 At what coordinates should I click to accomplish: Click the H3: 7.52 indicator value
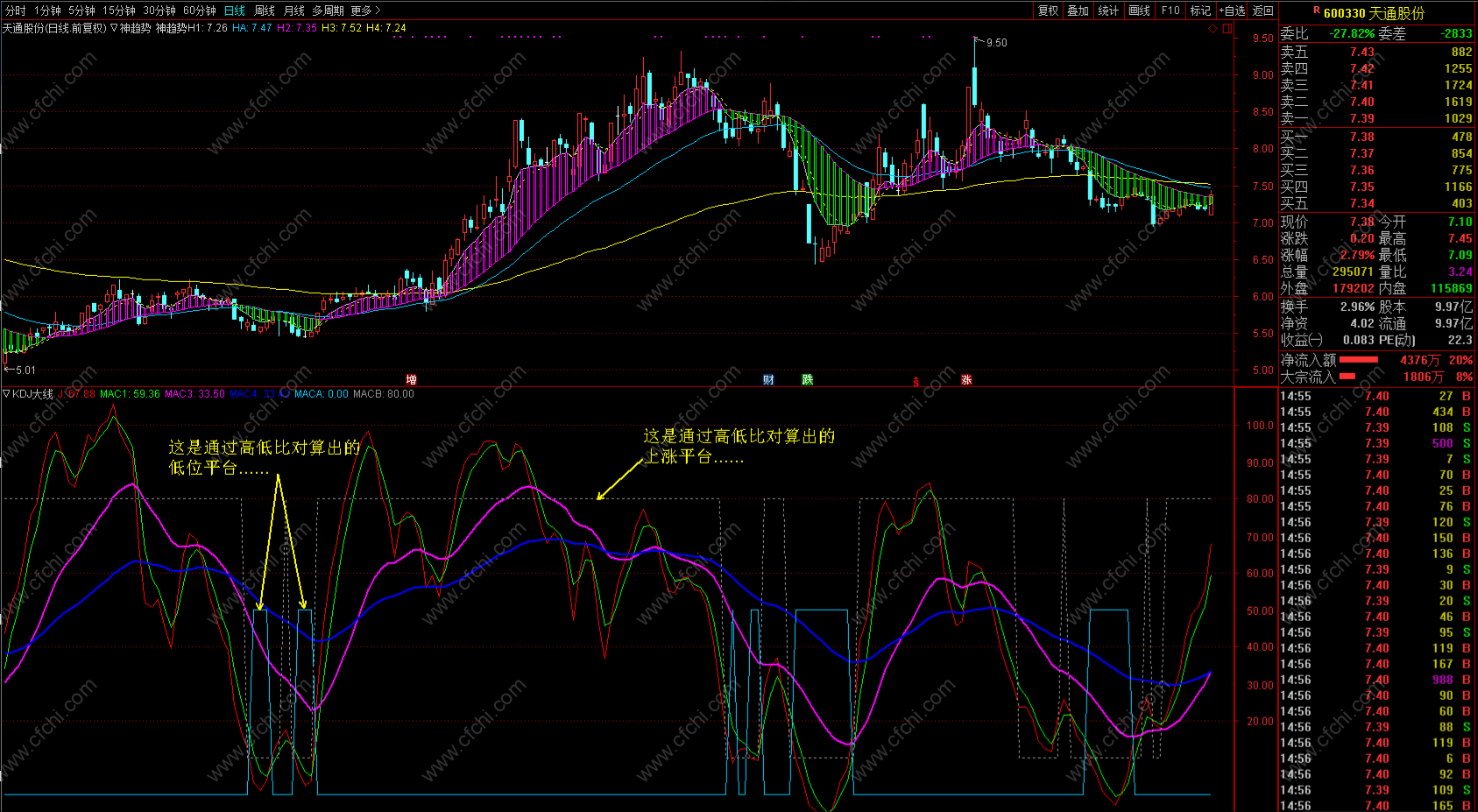coord(342,28)
